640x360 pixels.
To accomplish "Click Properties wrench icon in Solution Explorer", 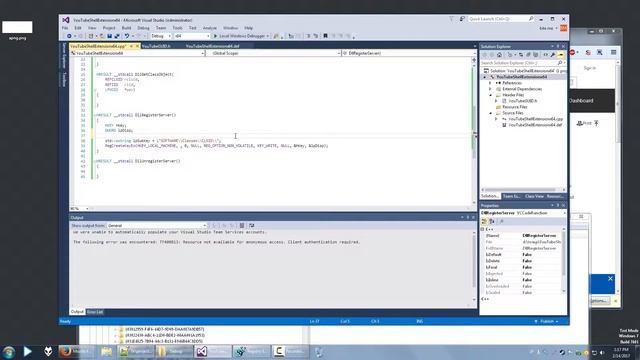I will pos(553,55).
